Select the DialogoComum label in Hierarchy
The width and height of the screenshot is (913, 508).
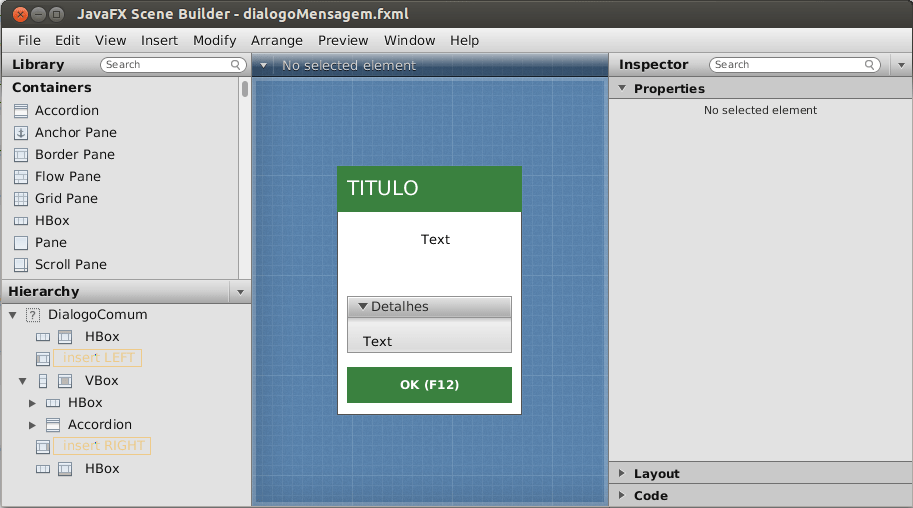point(98,315)
